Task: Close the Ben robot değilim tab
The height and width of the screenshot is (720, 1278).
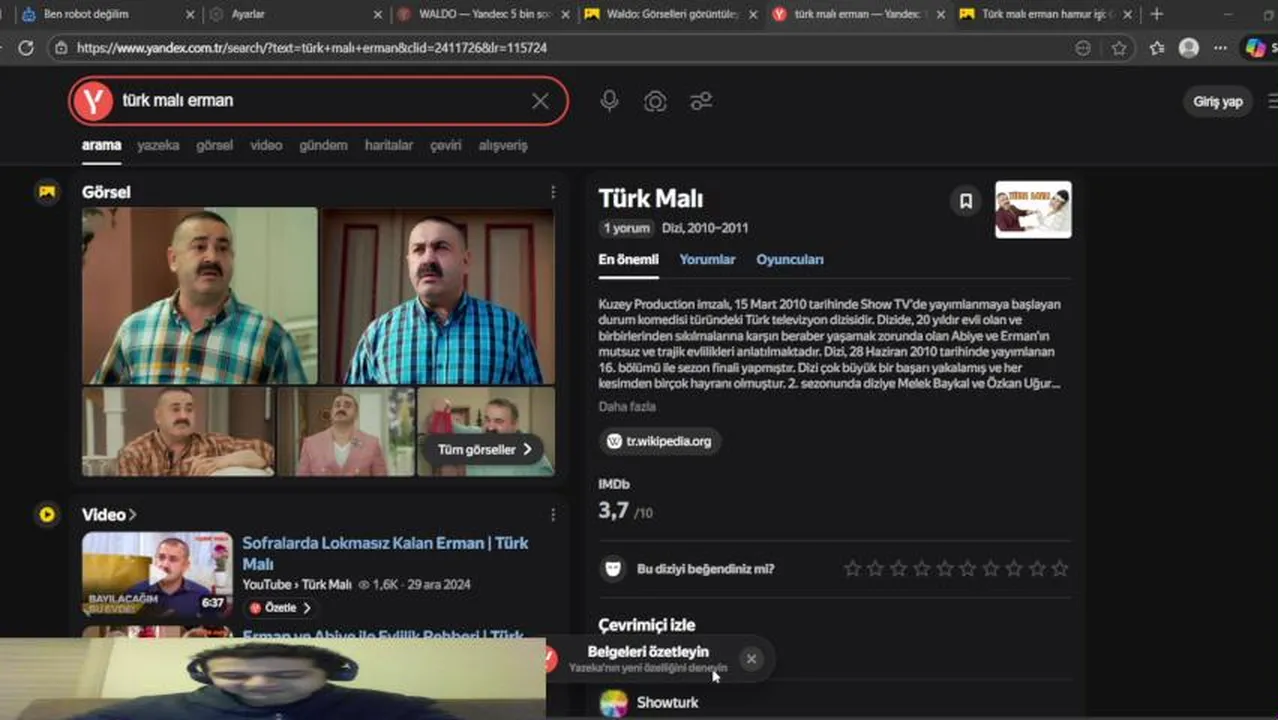Action: (x=190, y=15)
